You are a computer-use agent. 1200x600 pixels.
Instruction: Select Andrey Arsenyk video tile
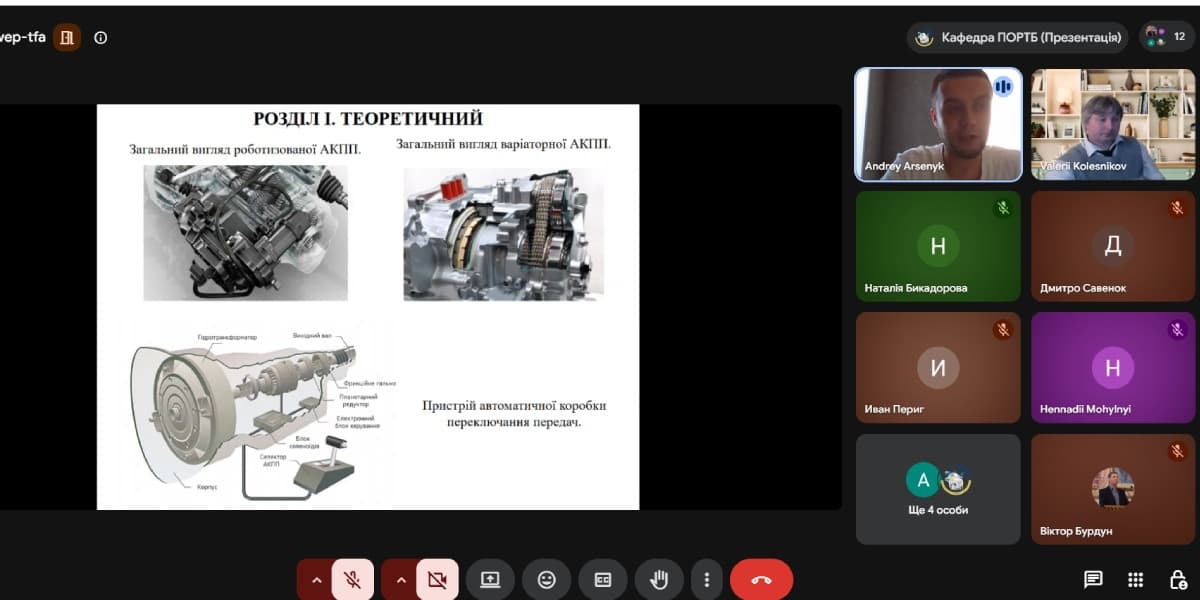coord(938,124)
